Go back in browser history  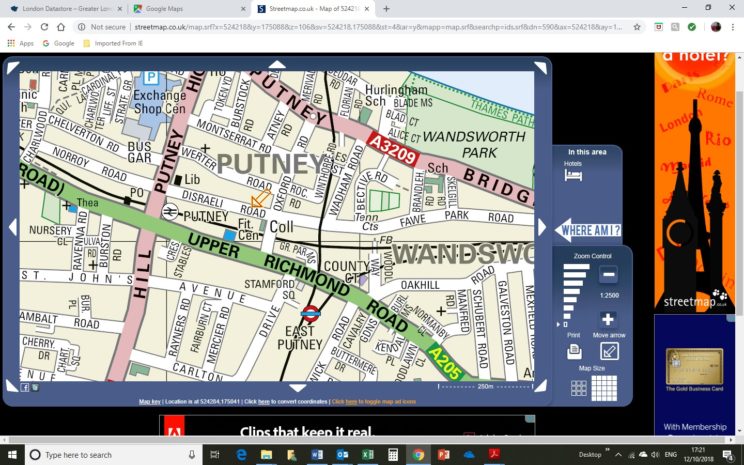click(x=11, y=27)
